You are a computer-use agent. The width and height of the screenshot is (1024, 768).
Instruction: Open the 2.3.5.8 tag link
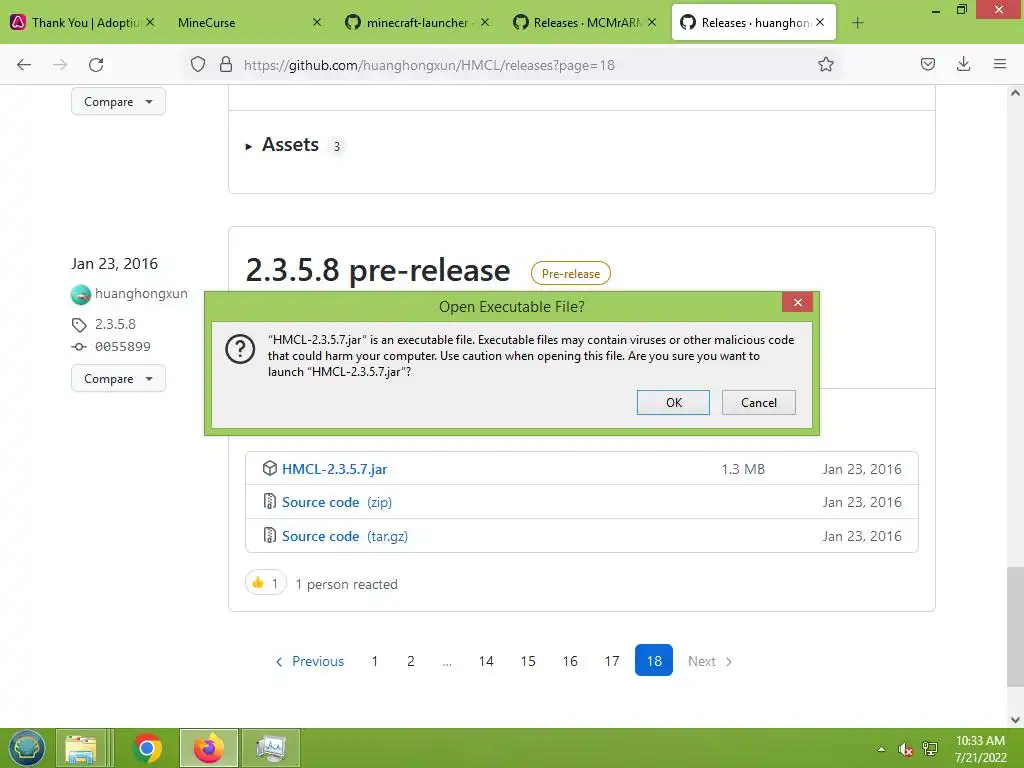click(x=116, y=325)
